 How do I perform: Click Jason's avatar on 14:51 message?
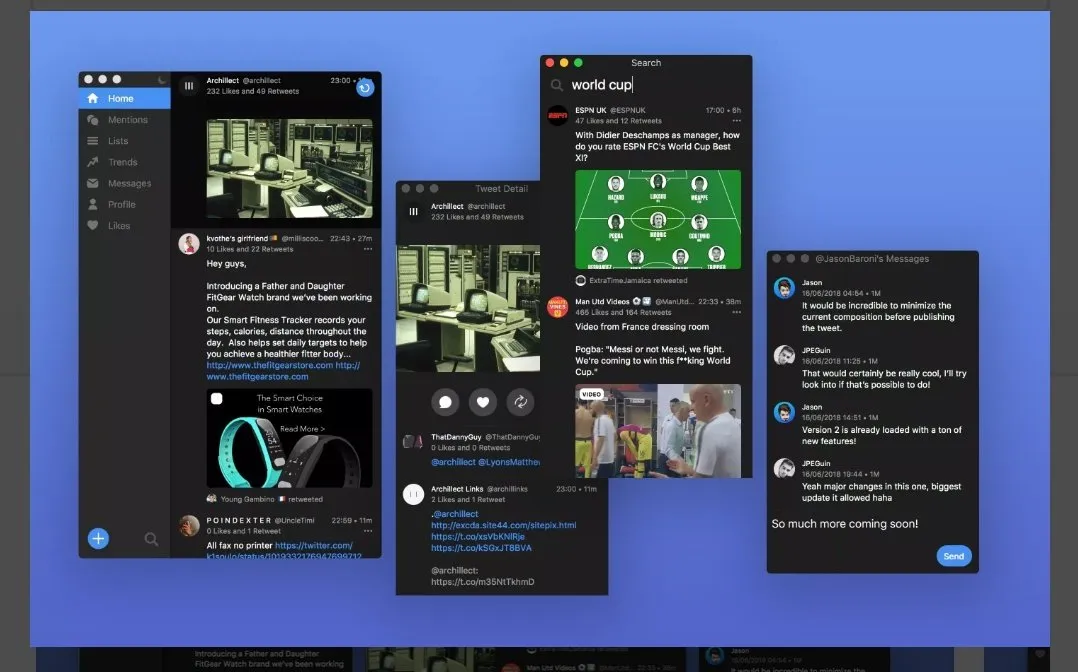point(784,412)
